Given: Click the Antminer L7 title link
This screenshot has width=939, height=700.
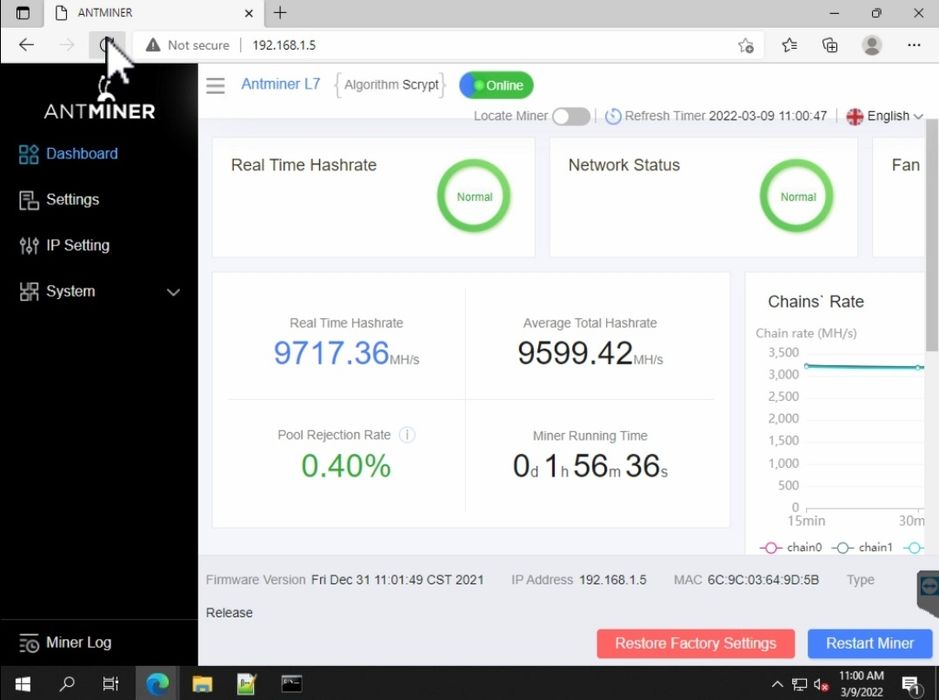Looking at the screenshot, I should 280,84.
